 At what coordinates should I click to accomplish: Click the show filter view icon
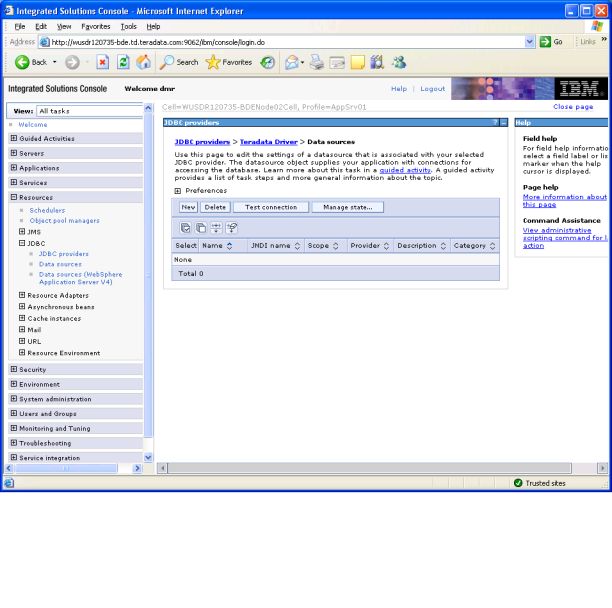pos(216,228)
